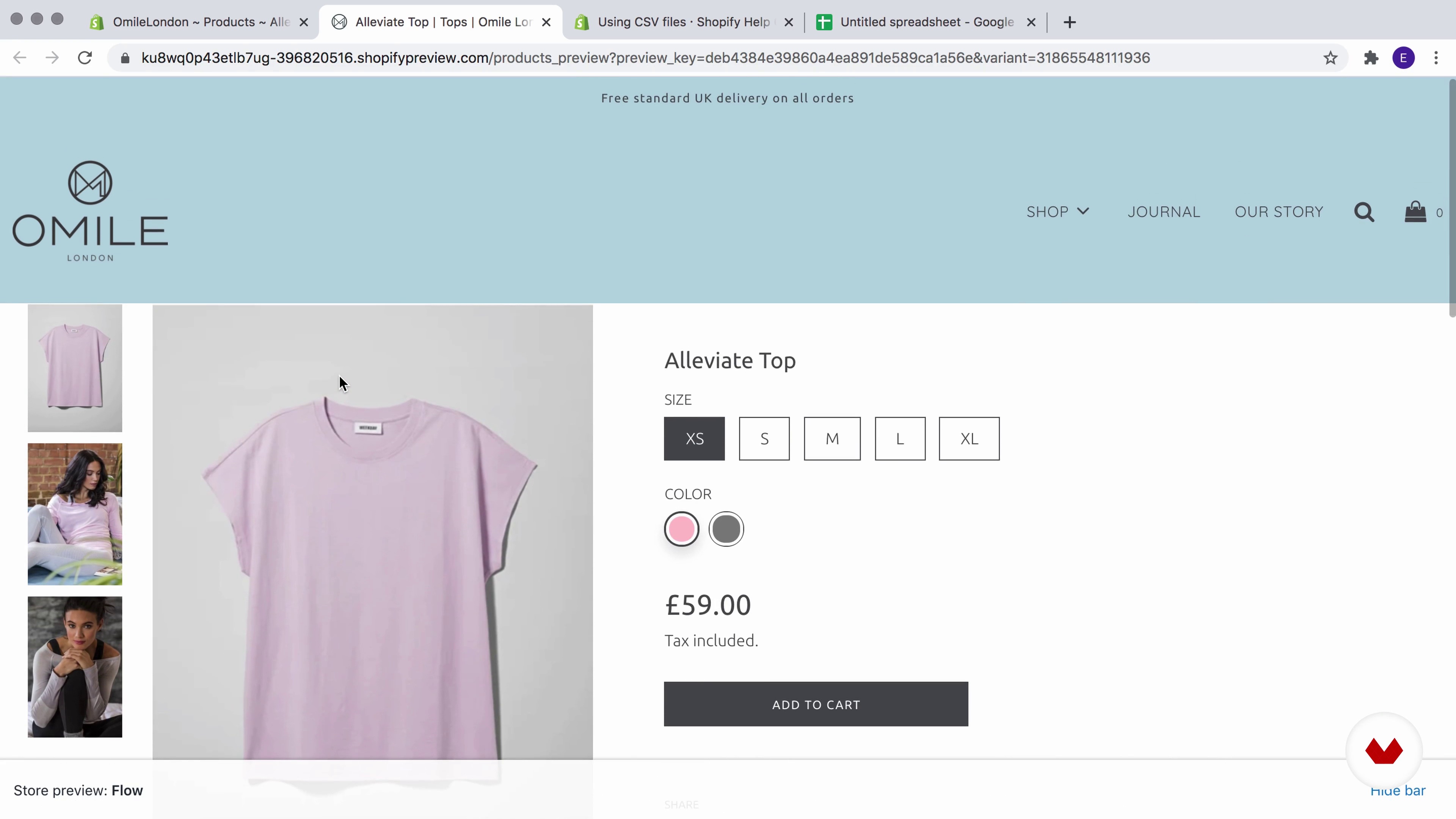This screenshot has width=1456, height=819.
Task: Open the shopping cart bag icon
Action: click(x=1415, y=212)
